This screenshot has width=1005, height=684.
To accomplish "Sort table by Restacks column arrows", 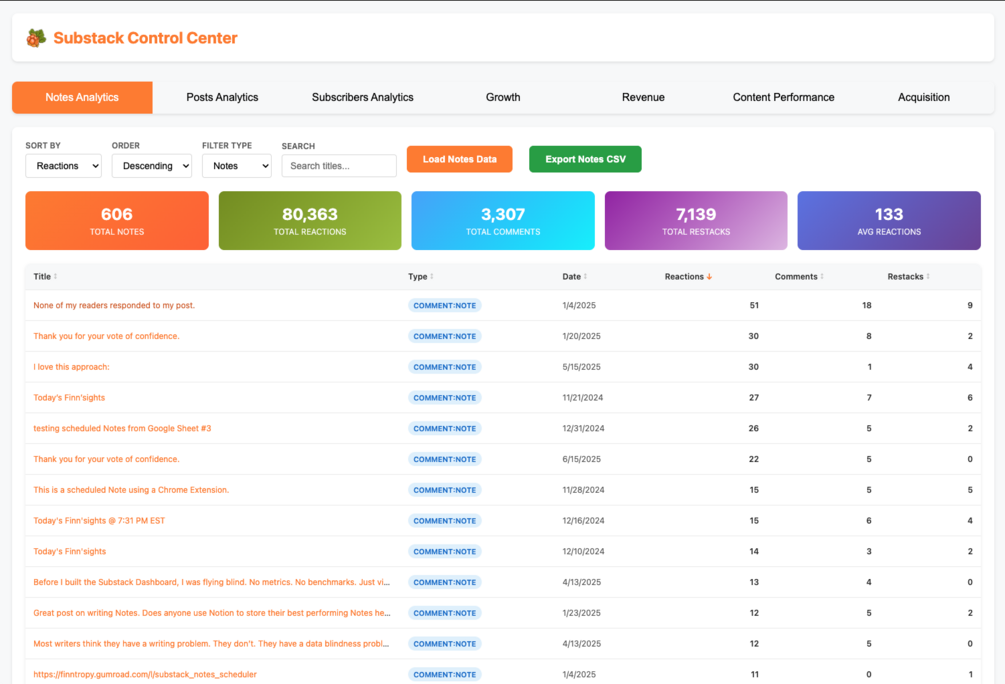I will point(927,276).
